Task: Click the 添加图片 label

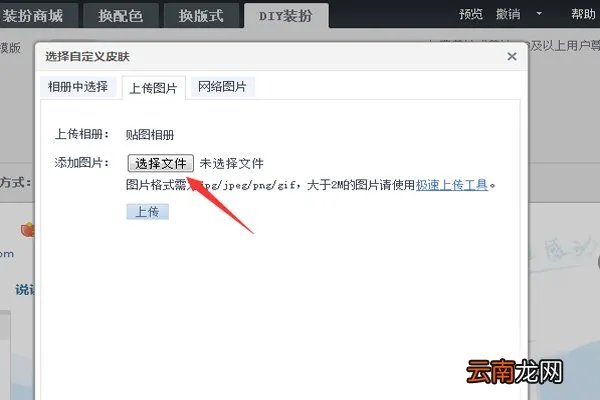Action: 82,163
